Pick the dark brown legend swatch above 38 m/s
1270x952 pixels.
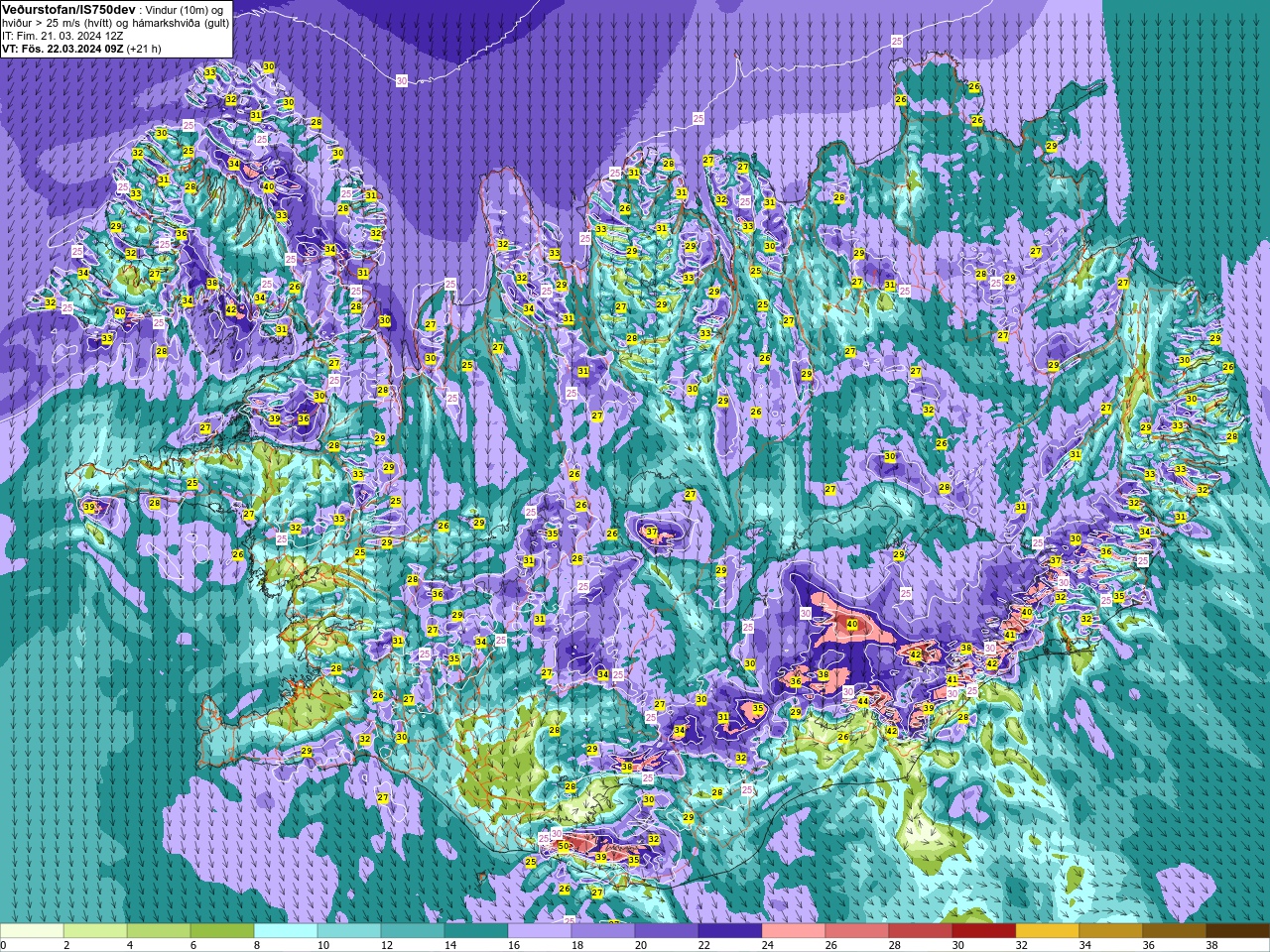click(1238, 931)
